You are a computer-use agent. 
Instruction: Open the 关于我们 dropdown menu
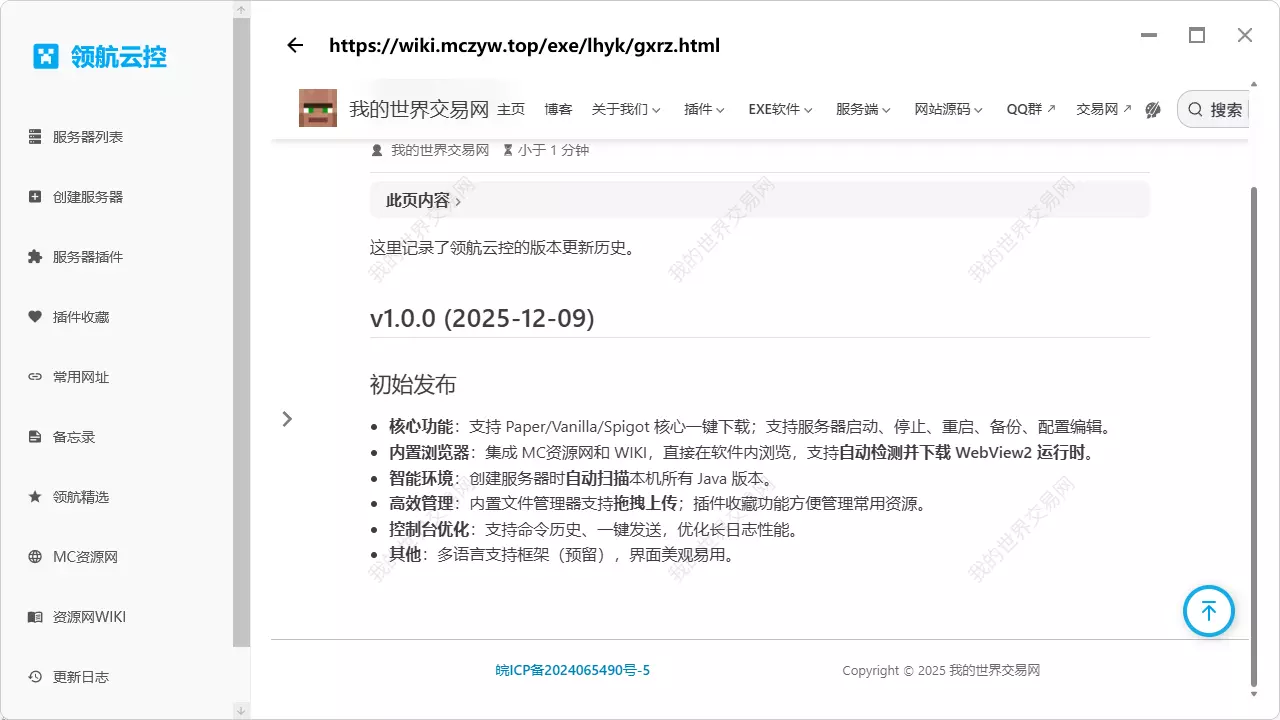627,110
